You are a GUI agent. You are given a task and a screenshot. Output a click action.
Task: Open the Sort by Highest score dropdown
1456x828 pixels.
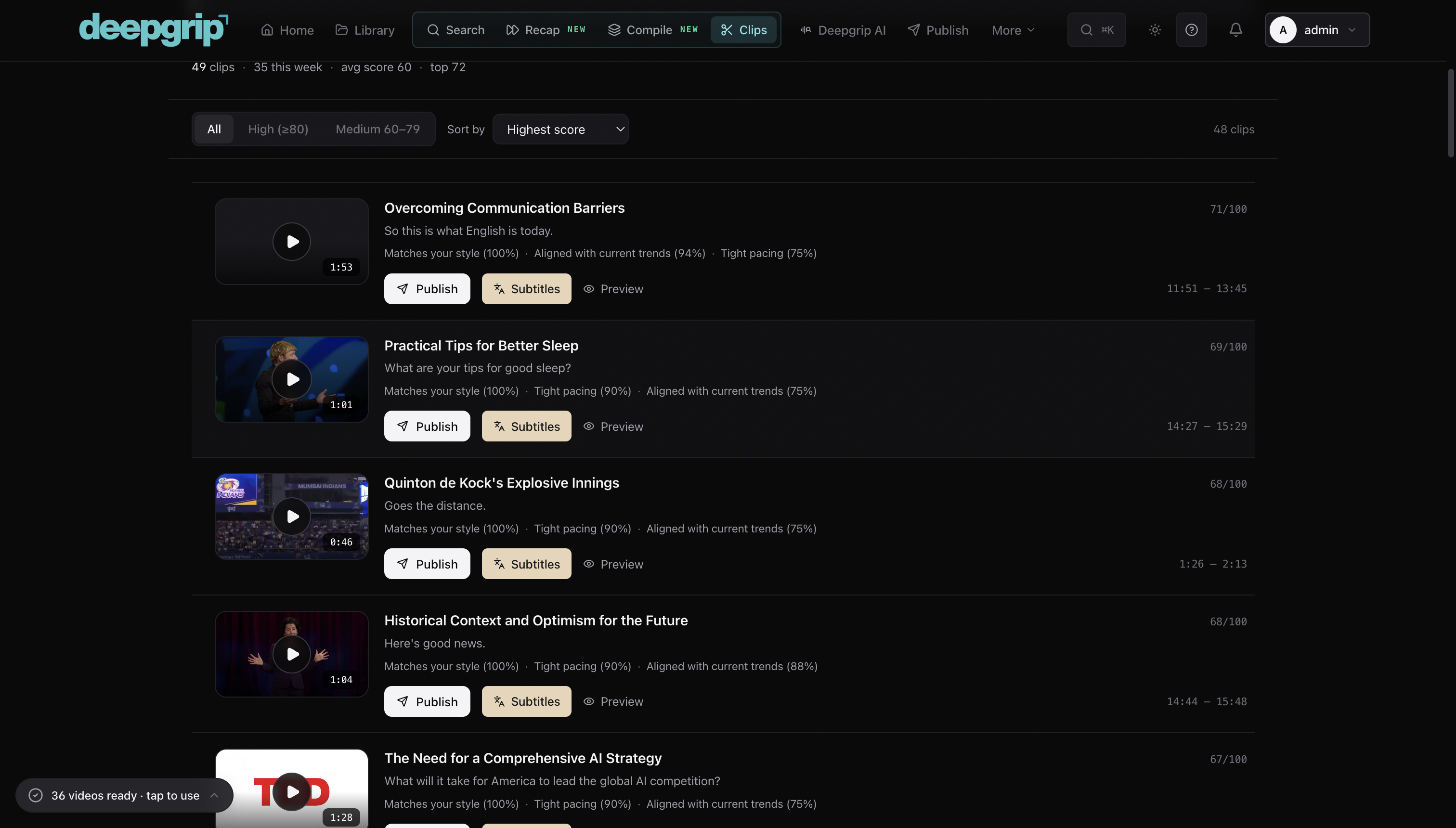click(560, 129)
